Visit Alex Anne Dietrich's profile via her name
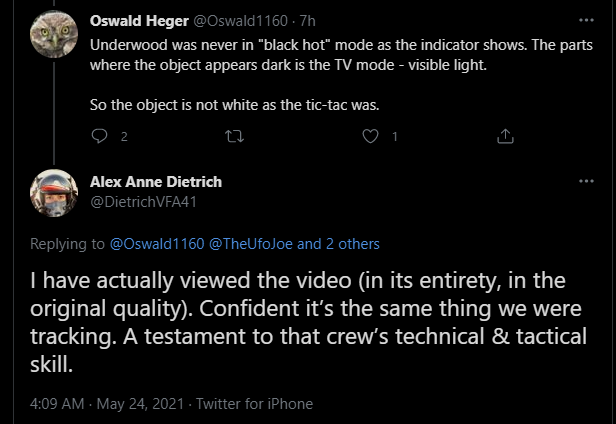Screen dimensions: 616x424 click(155, 181)
